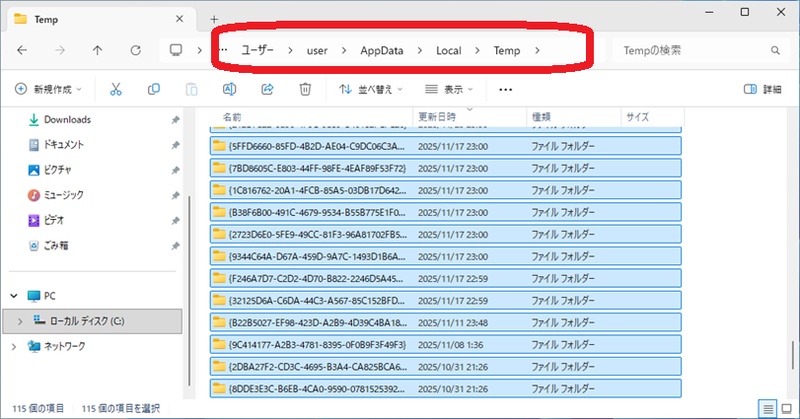This screenshot has width=800, height=419.
Task: Sort by the 更新日時 column header
Action: (x=440, y=116)
